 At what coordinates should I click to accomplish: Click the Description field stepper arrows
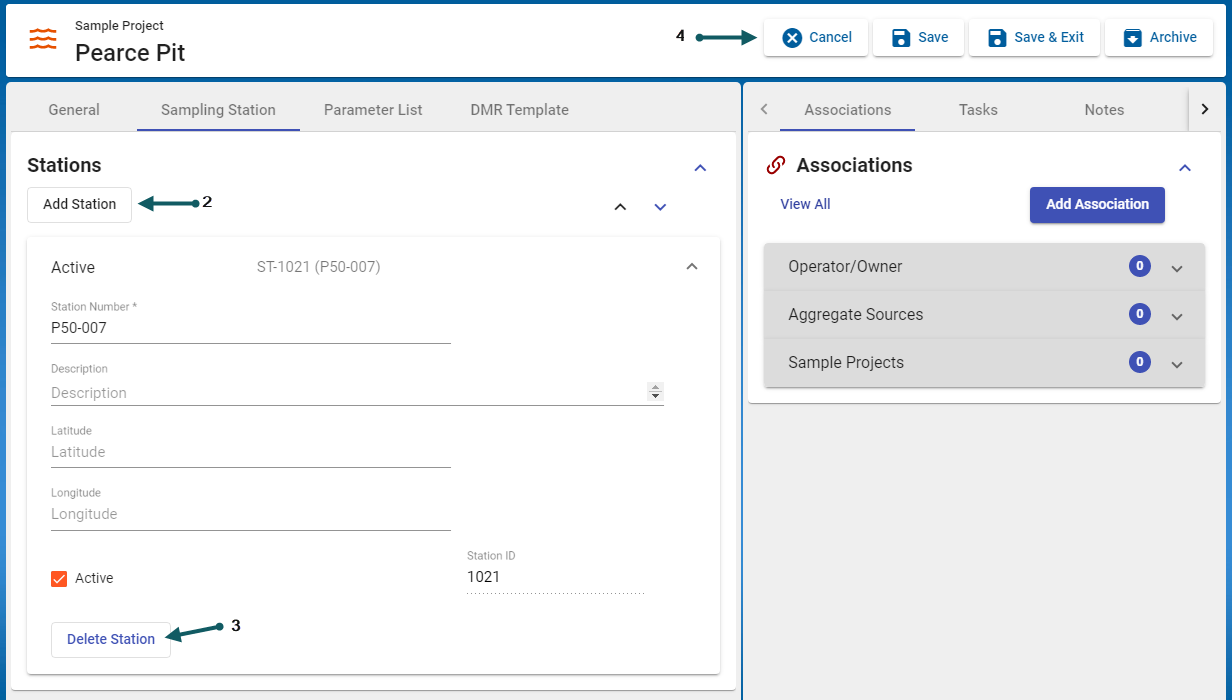pos(656,392)
